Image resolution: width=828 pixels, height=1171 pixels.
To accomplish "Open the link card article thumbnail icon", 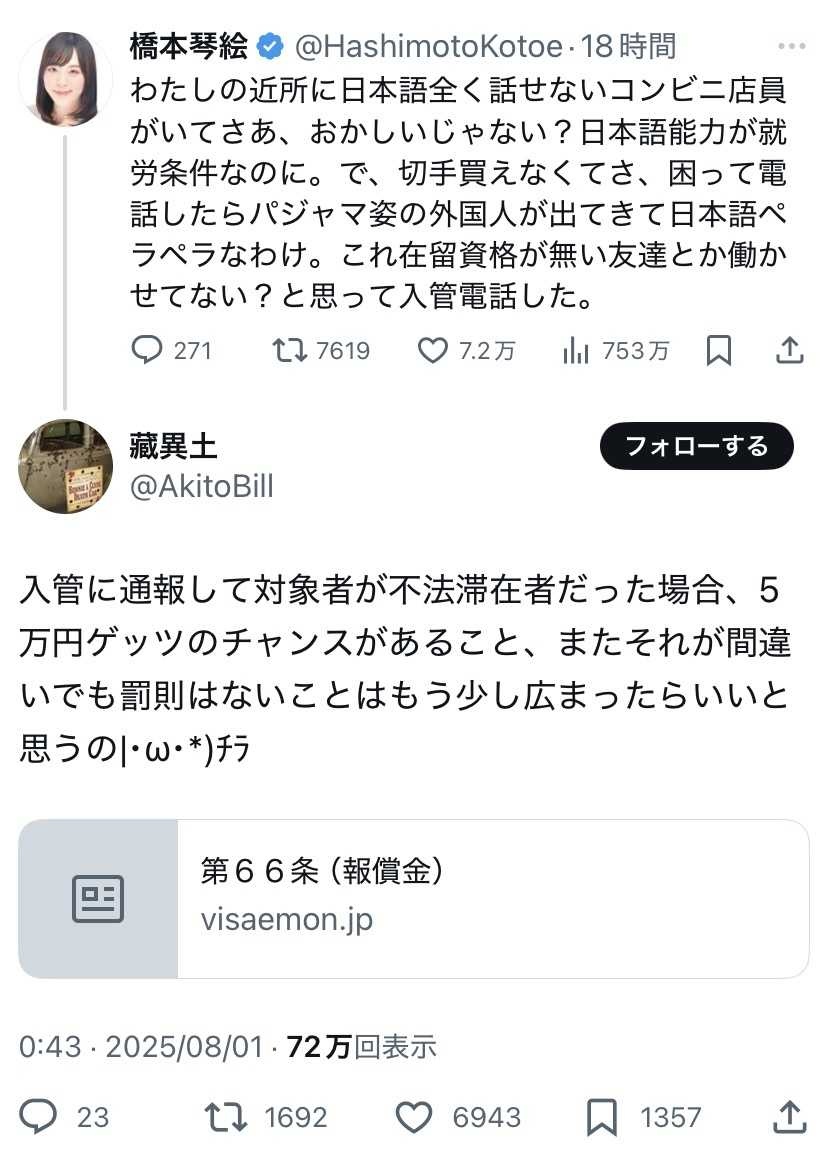I will (x=98, y=898).
